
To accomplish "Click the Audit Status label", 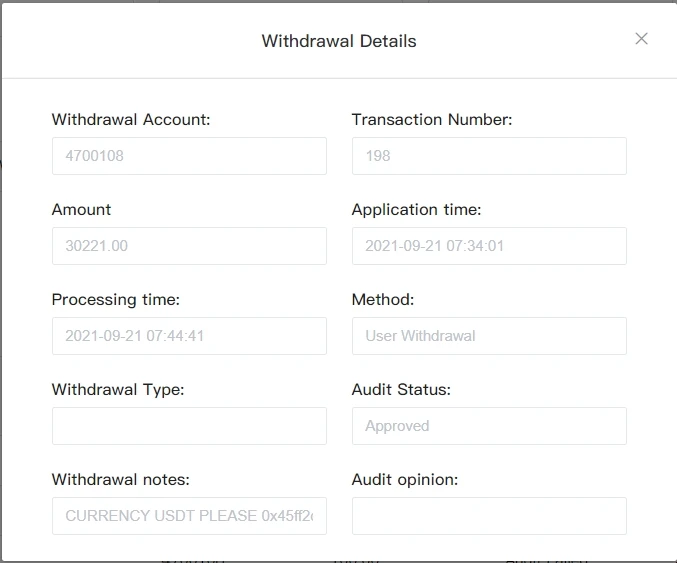I will coord(401,390).
